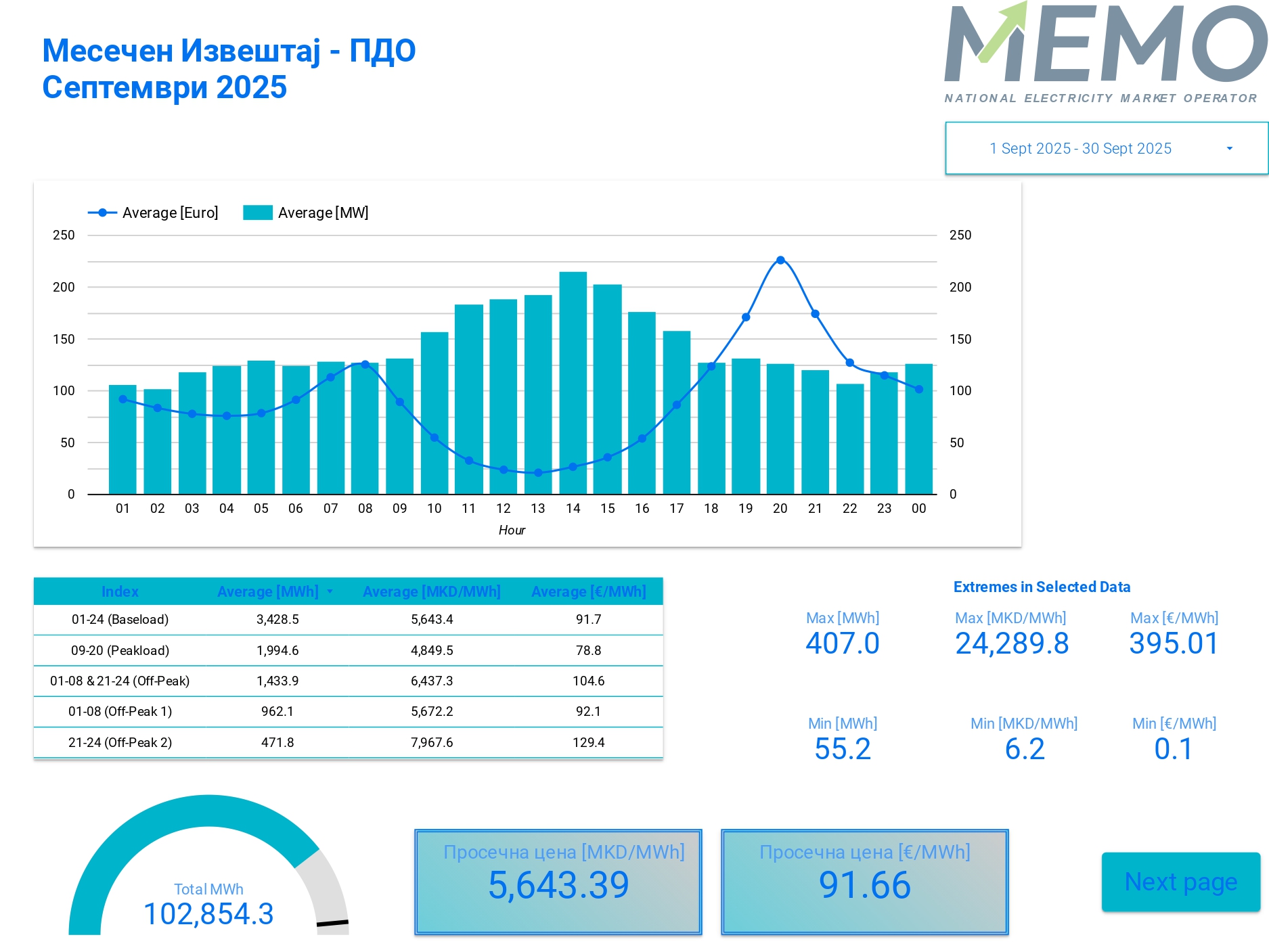This screenshot has height=952, width=1269.
Task: Click the date range dropdown arrow
Action: click(x=1229, y=149)
